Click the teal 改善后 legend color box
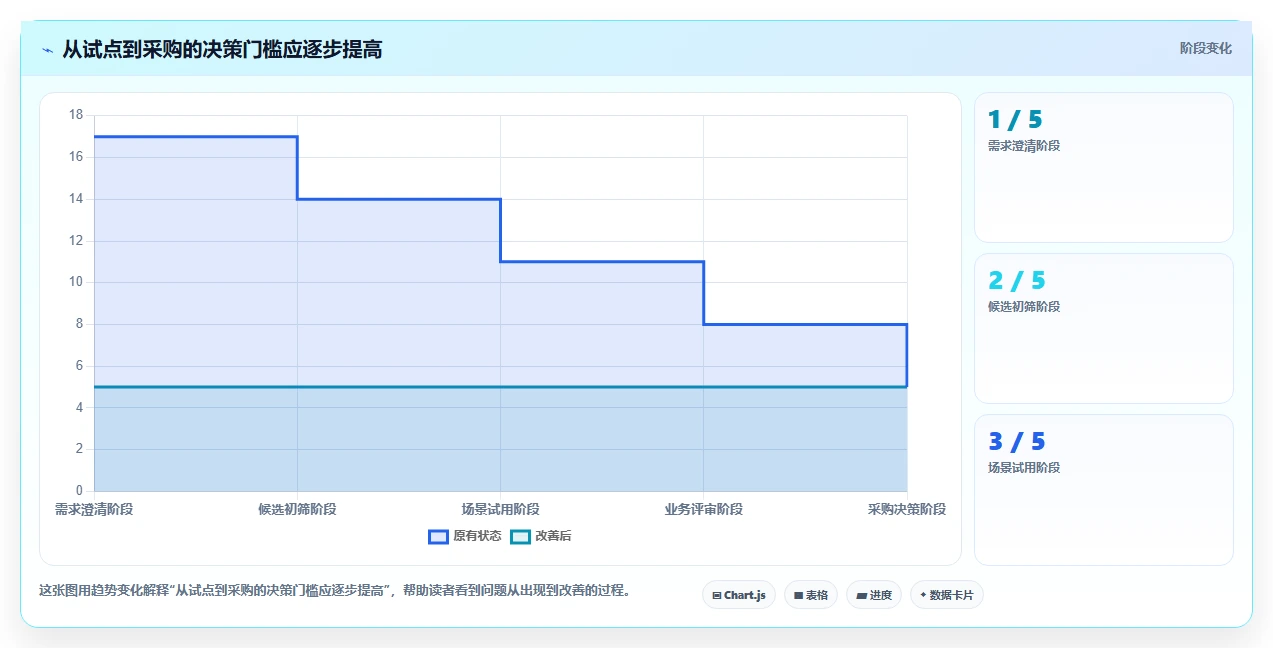This screenshot has height=648, width=1273. tap(520, 536)
